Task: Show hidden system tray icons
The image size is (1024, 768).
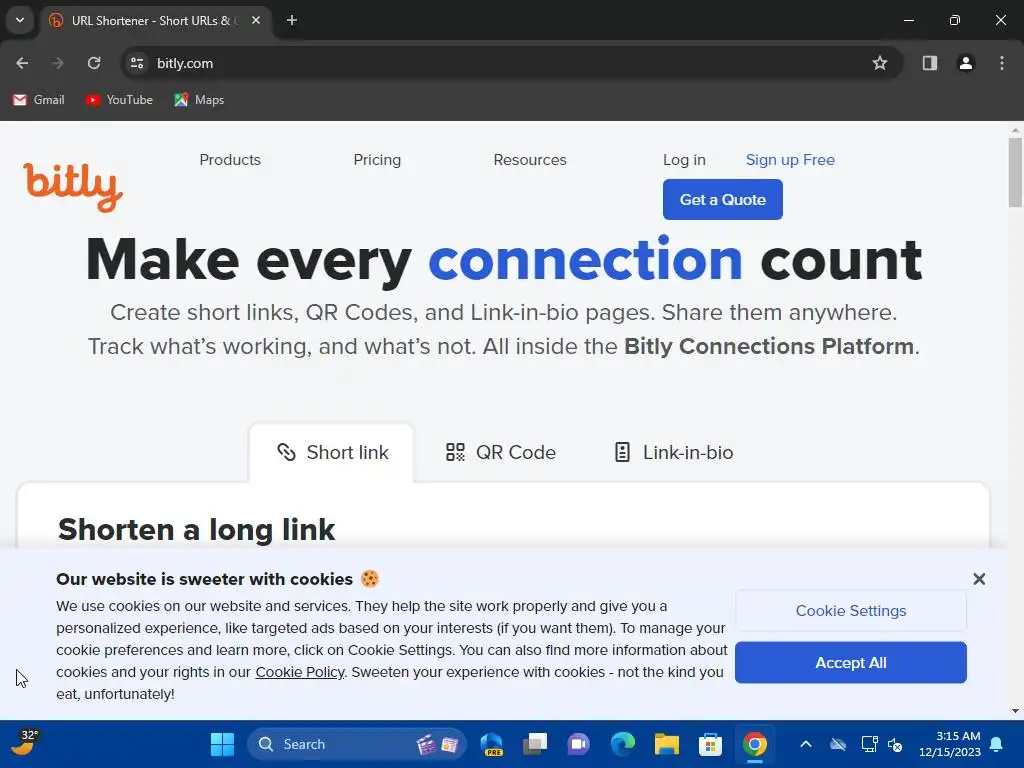Action: 806,744
